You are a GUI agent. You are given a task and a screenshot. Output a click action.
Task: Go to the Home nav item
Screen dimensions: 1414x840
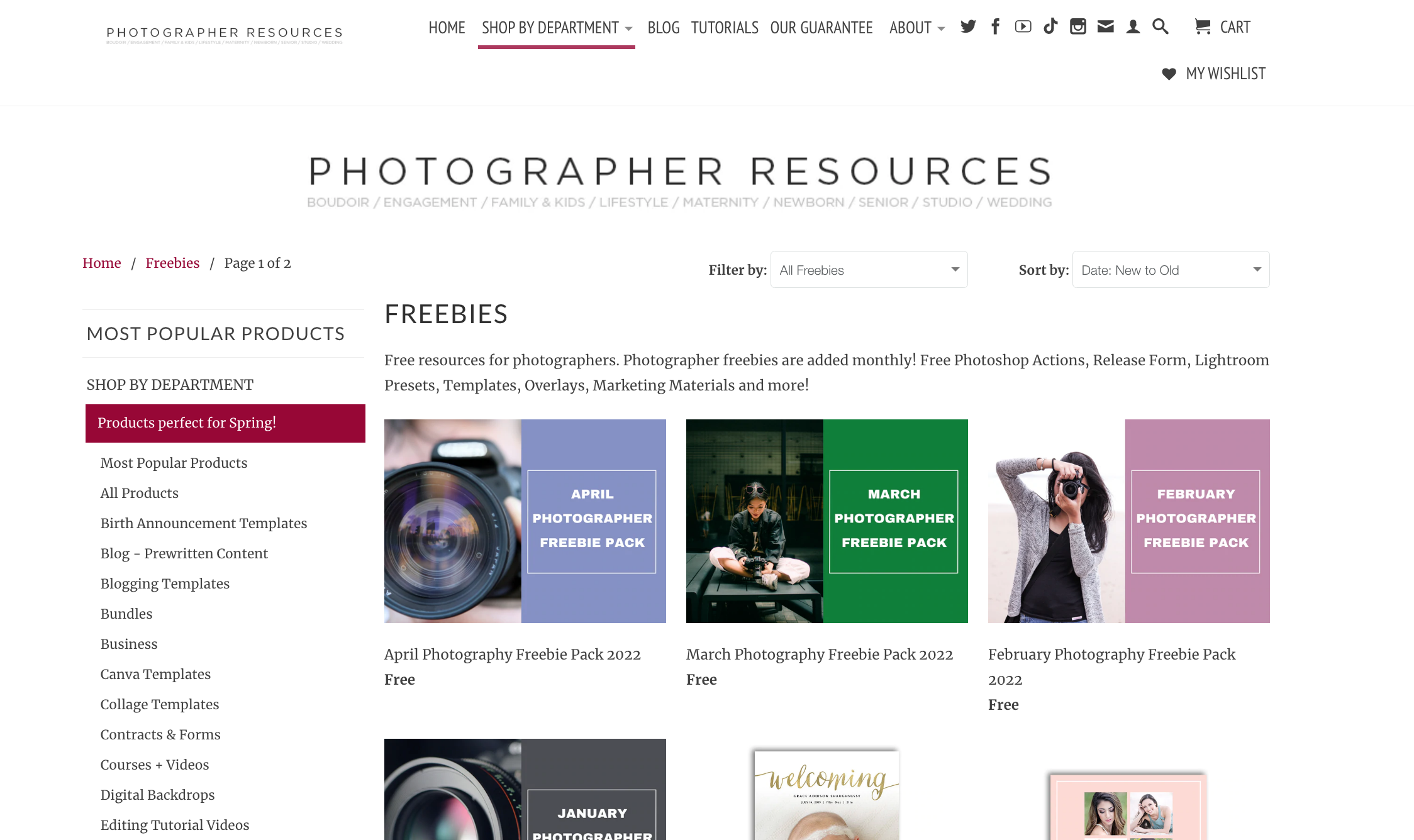(447, 28)
